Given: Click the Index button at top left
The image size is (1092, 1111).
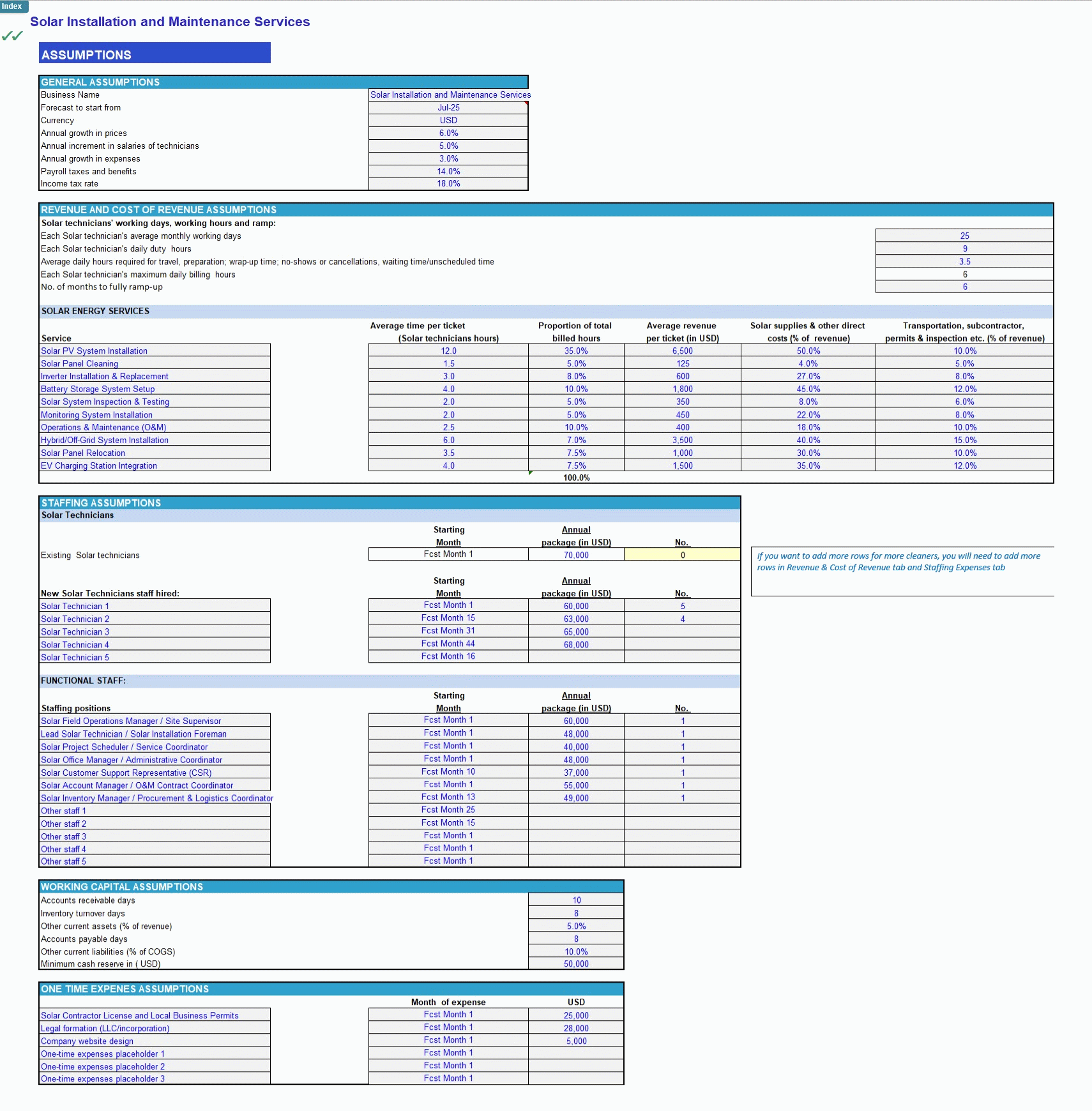Looking at the screenshot, I should point(13,6).
